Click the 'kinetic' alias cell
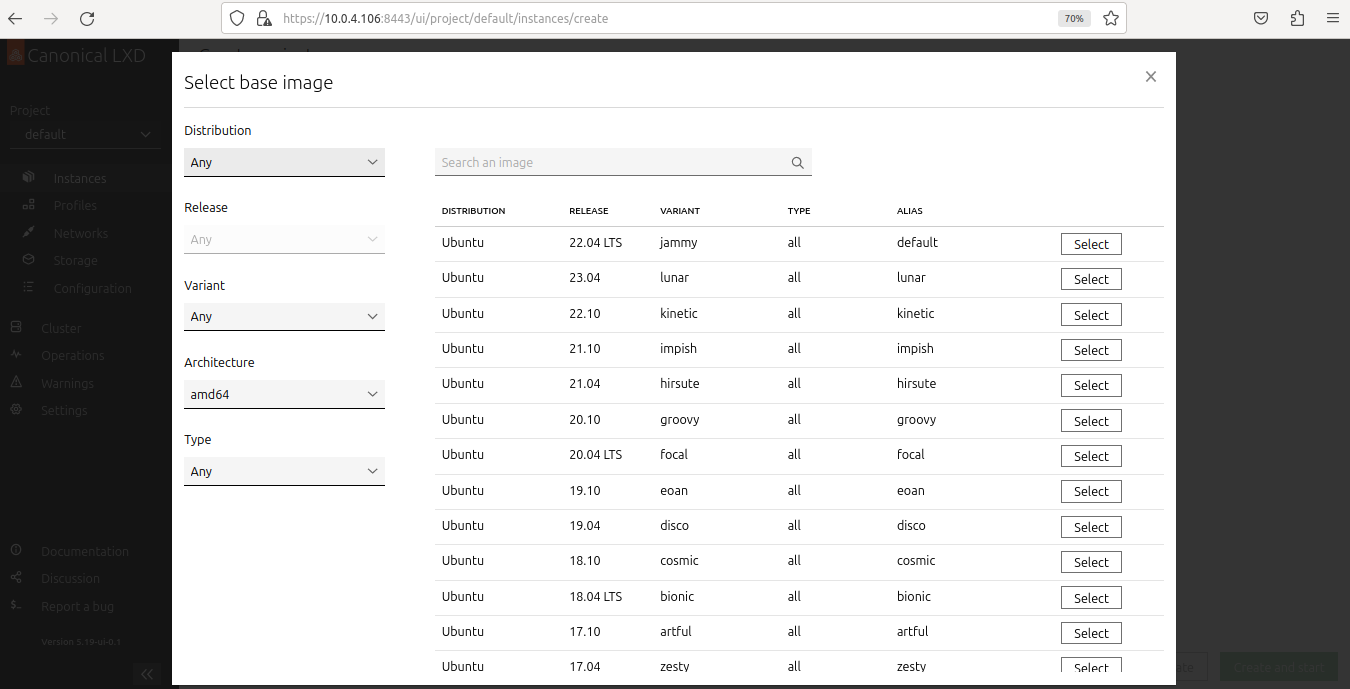Screen dimensions: 1350x689 click(916, 314)
